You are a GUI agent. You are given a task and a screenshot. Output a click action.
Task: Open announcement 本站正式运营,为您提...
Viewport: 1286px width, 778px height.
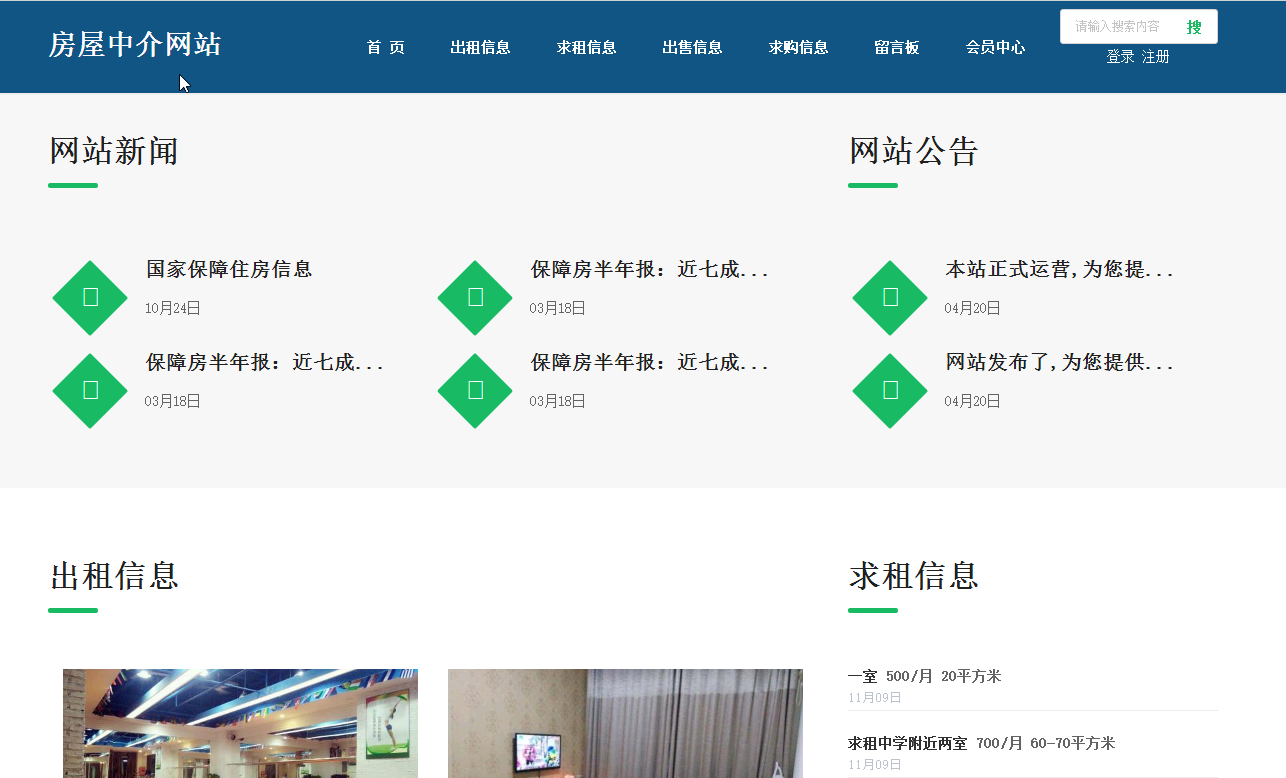[x=1059, y=269]
